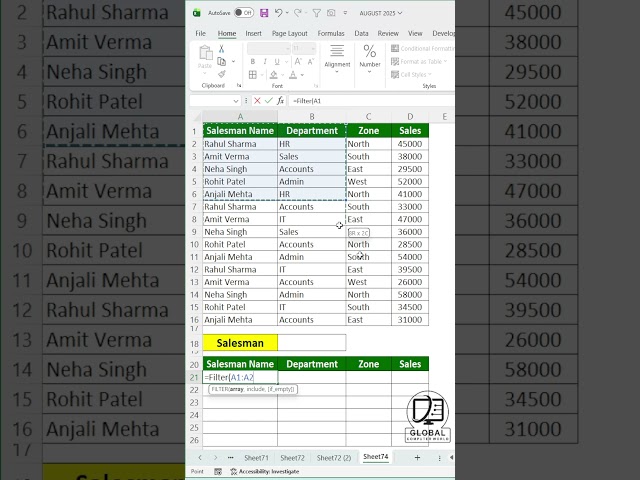640x480 pixels.
Task: Click the Redo arrow icon
Action: tap(298, 13)
